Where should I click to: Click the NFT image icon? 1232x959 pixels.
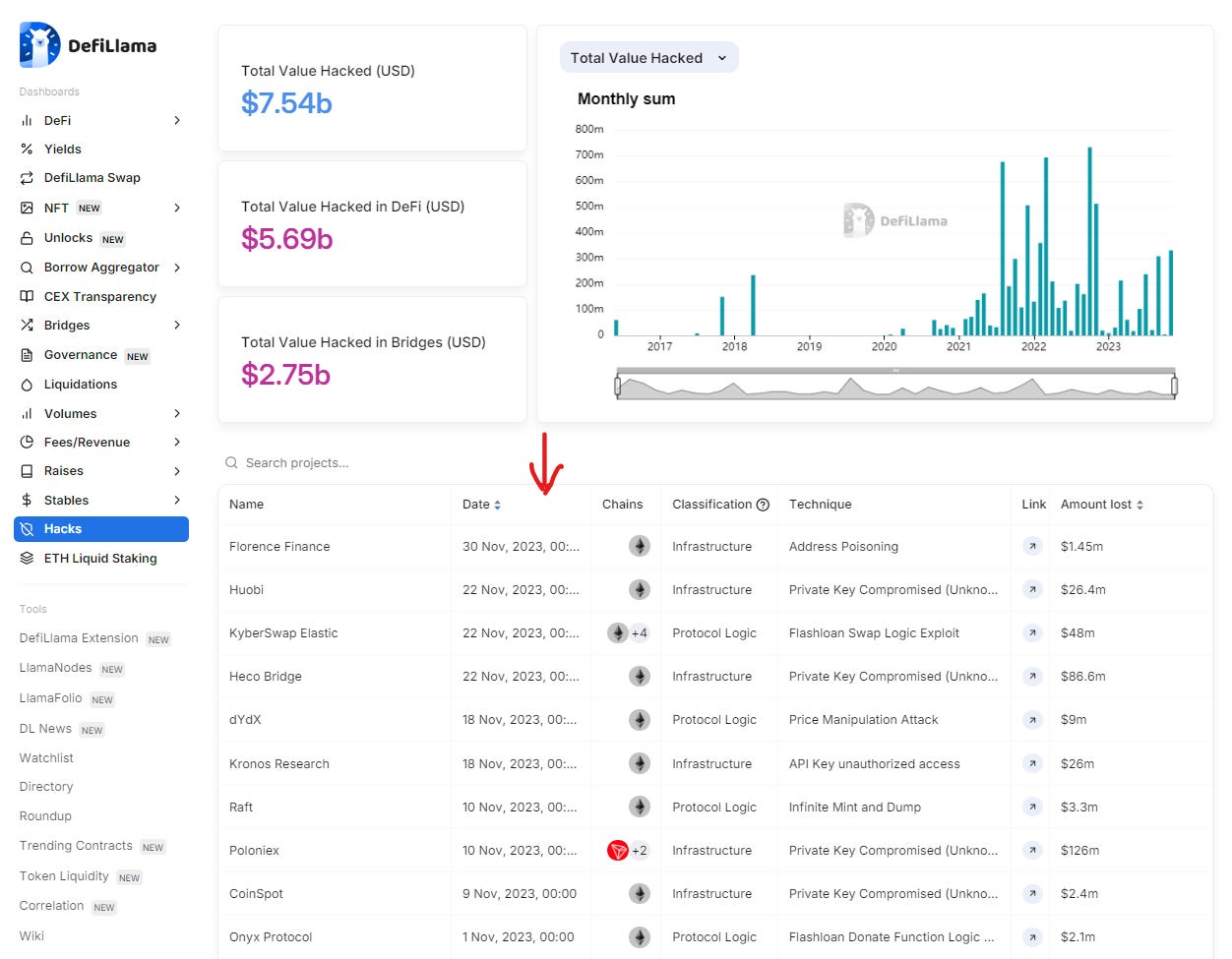27,208
